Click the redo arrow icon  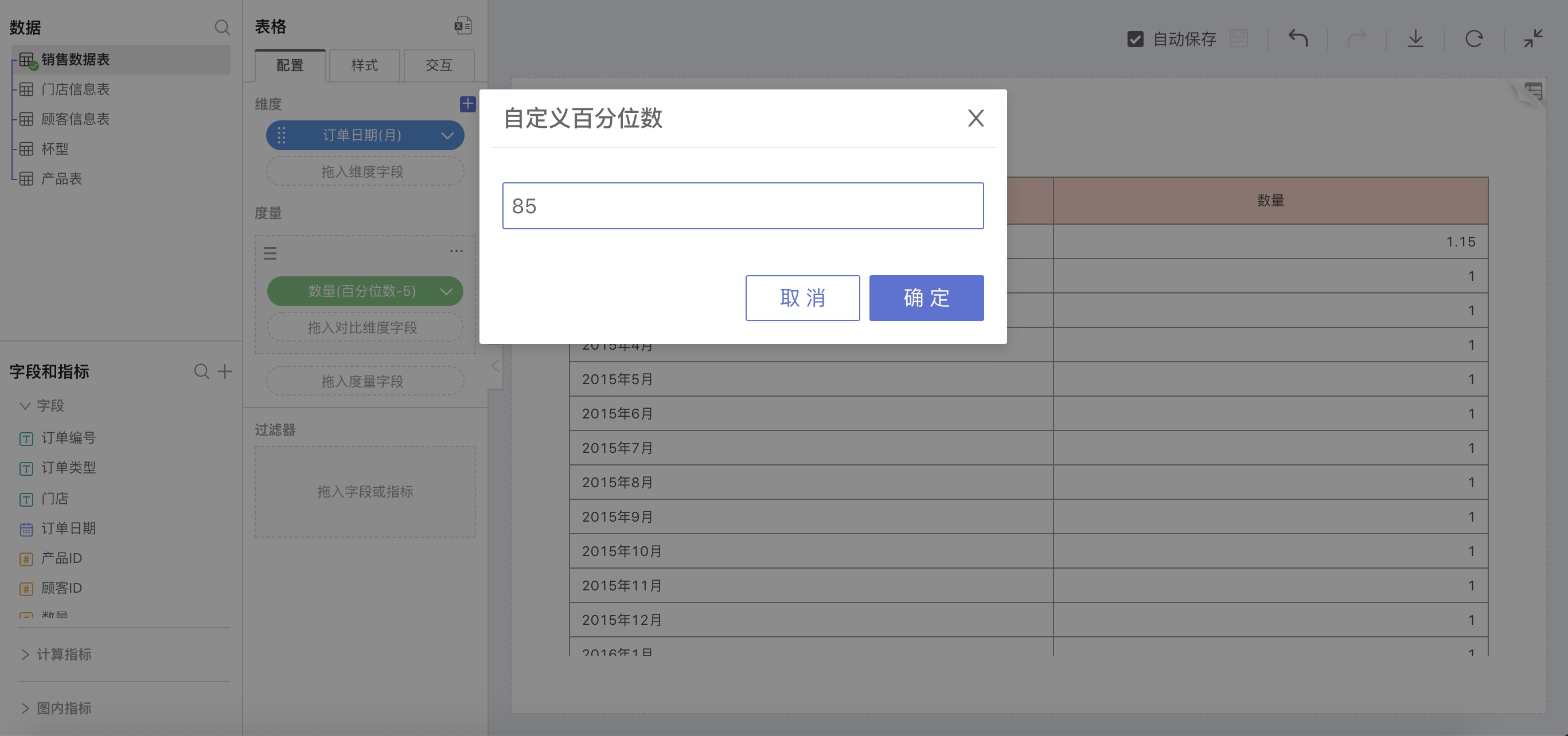(x=1357, y=38)
